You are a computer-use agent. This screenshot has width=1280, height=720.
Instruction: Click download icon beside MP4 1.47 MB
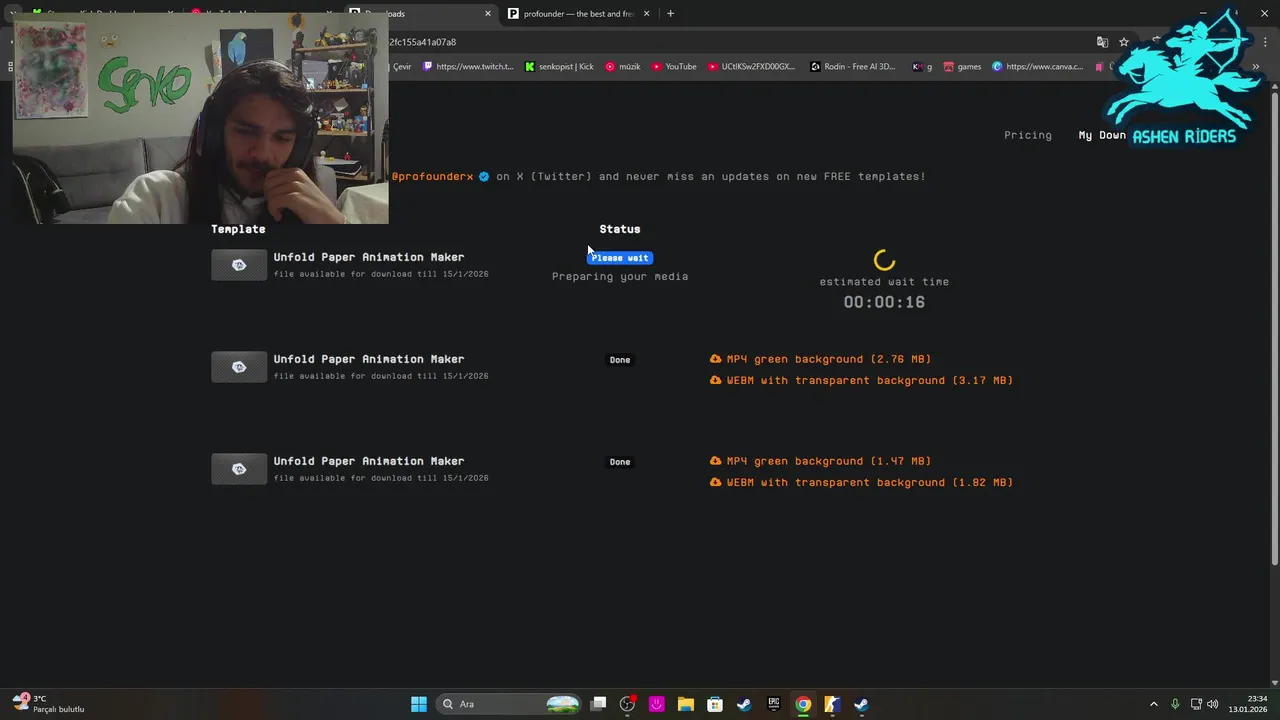click(x=715, y=461)
